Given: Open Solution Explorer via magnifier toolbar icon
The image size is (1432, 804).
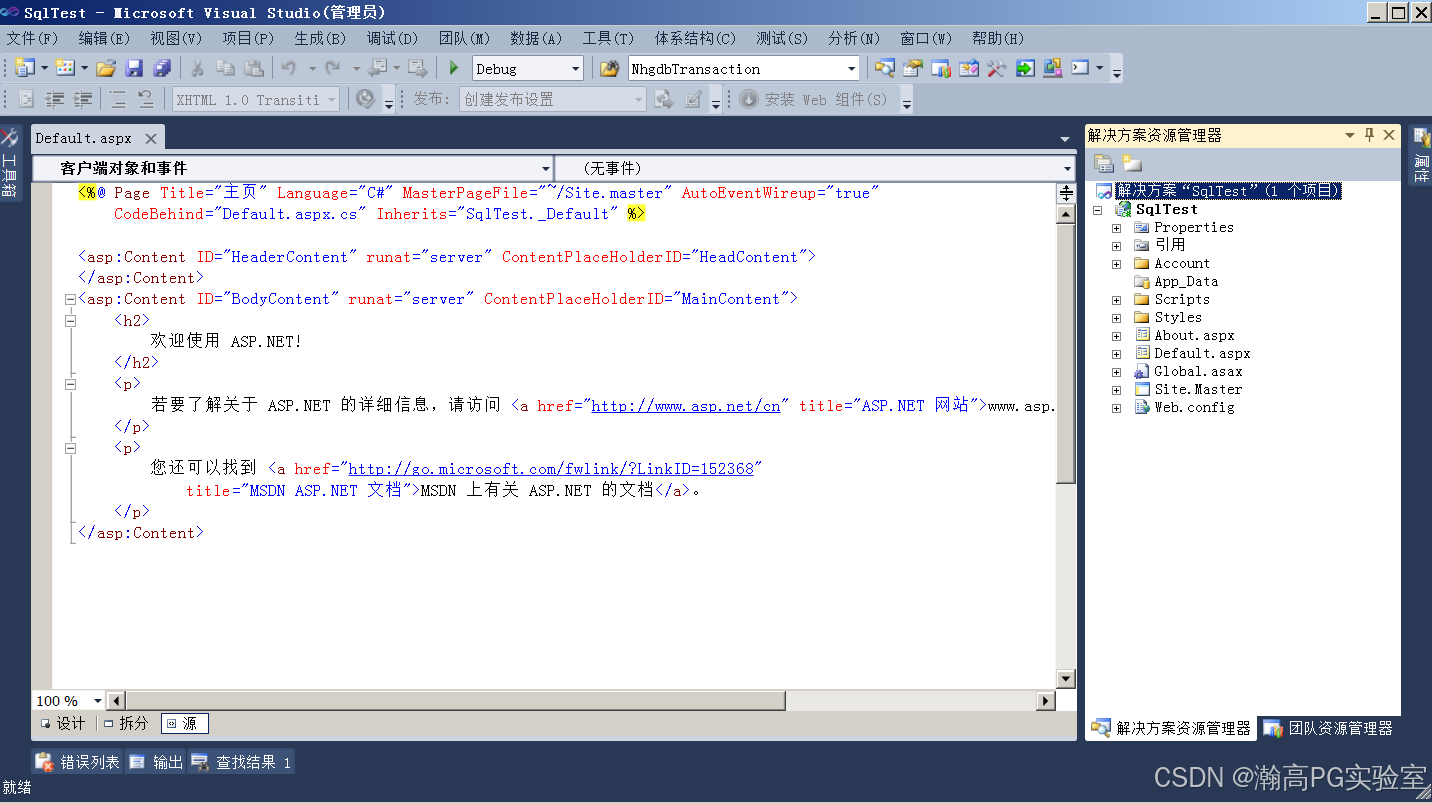Looking at the screenshot, I should click(x=885, y=68).
